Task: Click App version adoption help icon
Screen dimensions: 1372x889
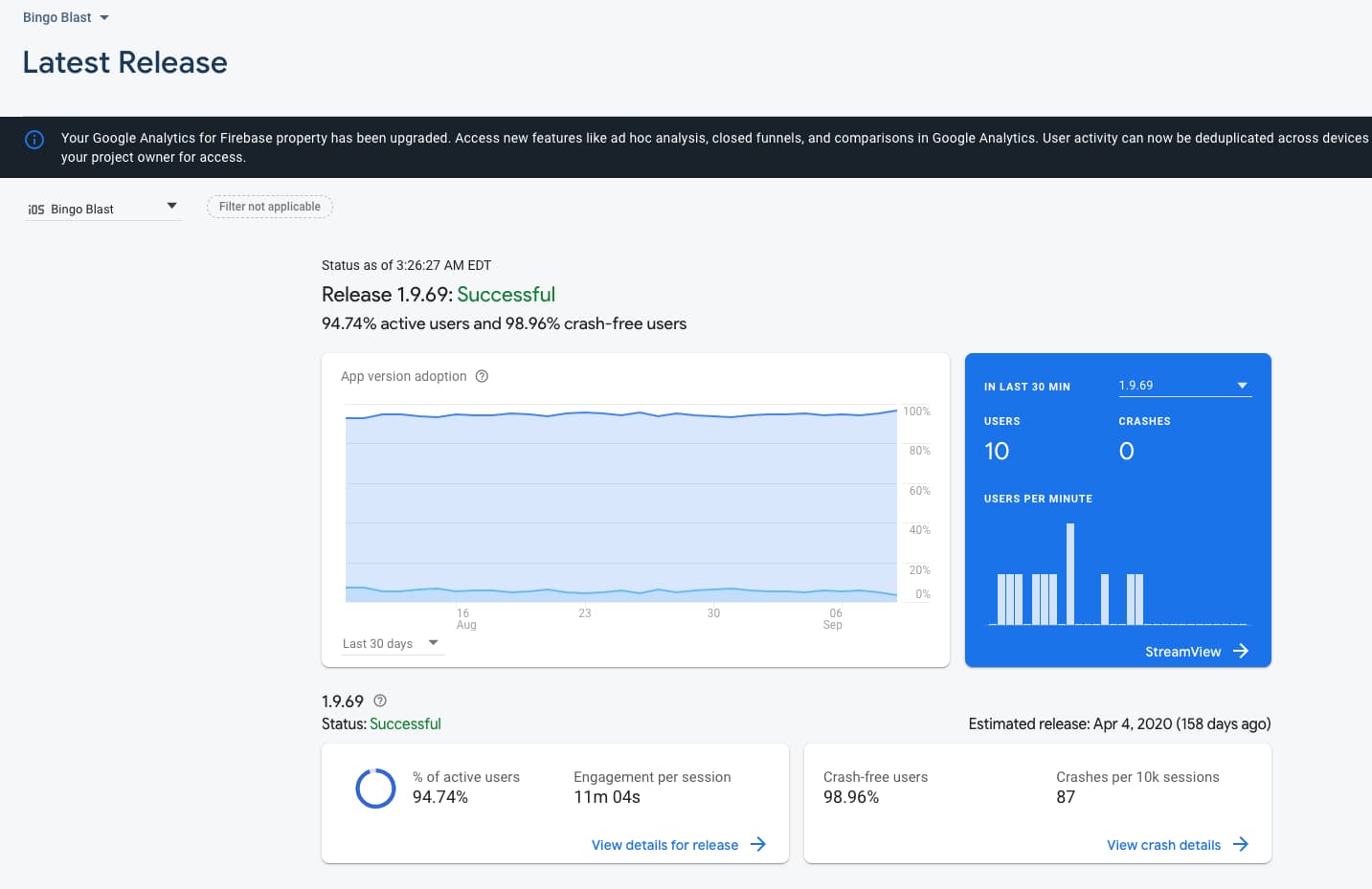Action: pos(482,376)
